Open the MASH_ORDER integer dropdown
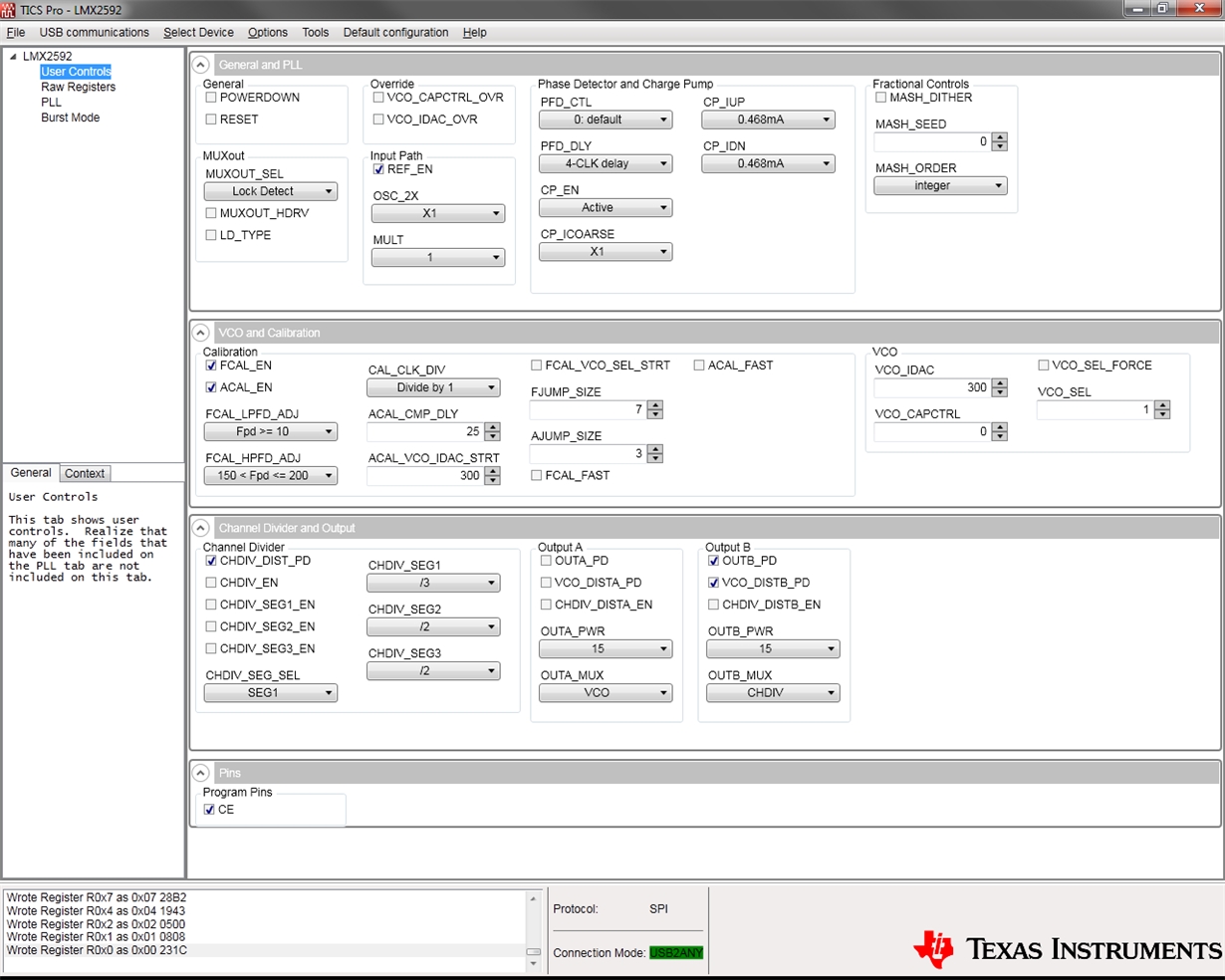 (940, 185)
